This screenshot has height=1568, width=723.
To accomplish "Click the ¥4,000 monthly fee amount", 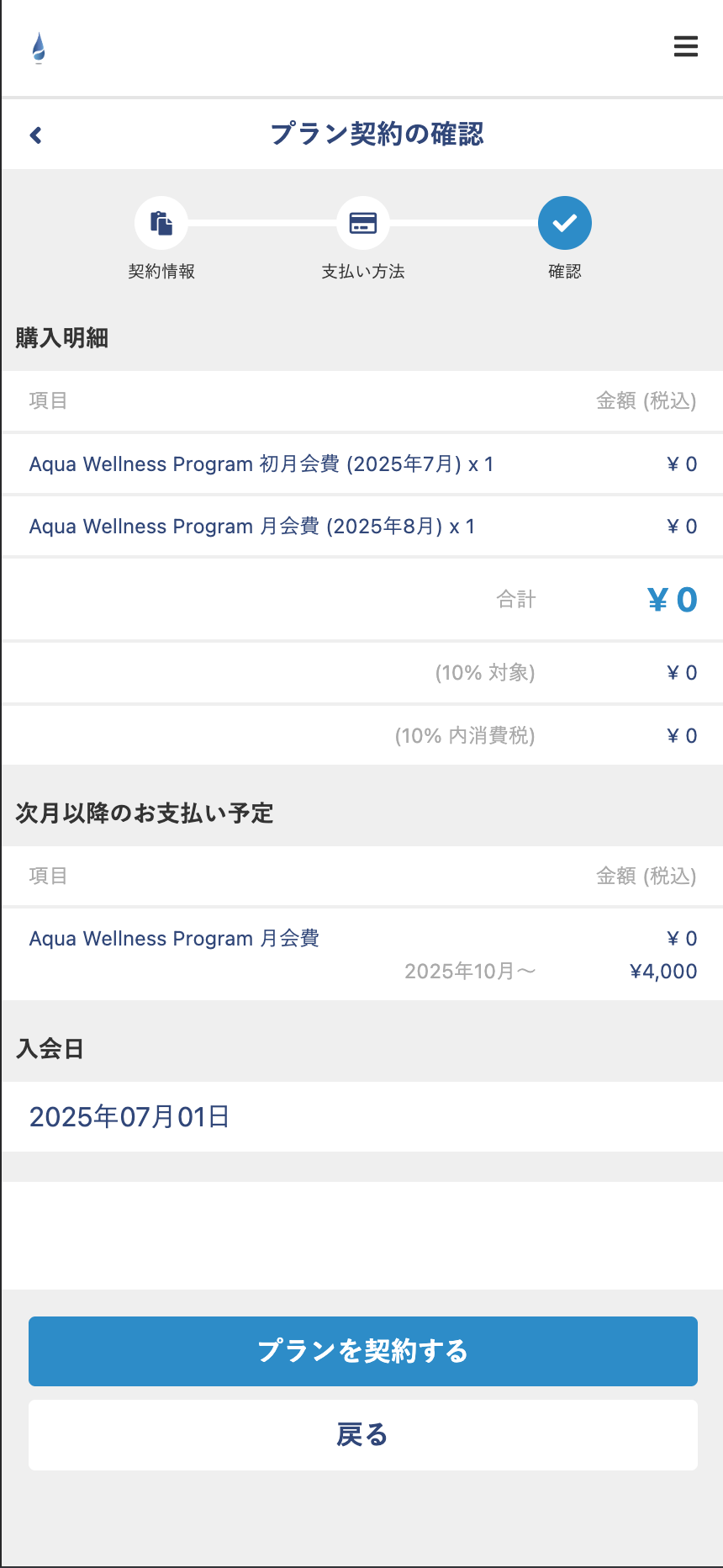I will tap(663, 972).
